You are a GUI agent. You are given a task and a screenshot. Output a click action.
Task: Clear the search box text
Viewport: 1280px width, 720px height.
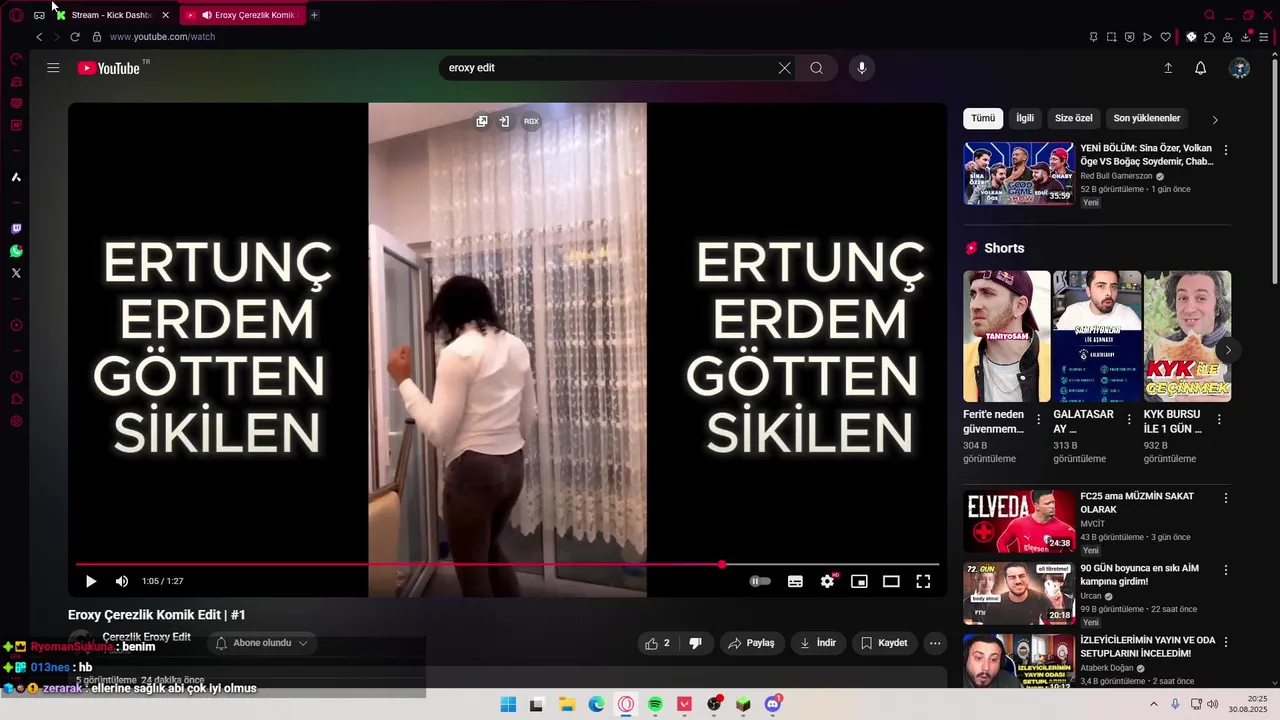coord(784,68)
